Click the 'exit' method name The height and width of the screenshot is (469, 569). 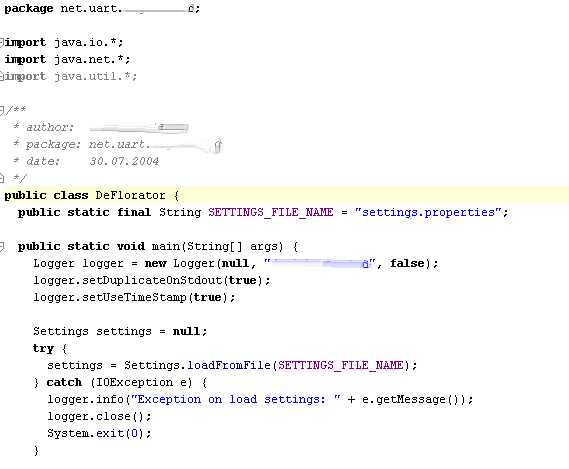click(x=110, y=433)
